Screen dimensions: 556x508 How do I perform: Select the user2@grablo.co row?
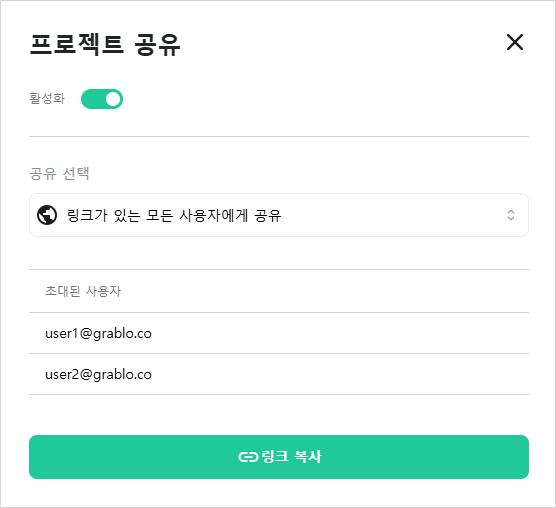279,374
